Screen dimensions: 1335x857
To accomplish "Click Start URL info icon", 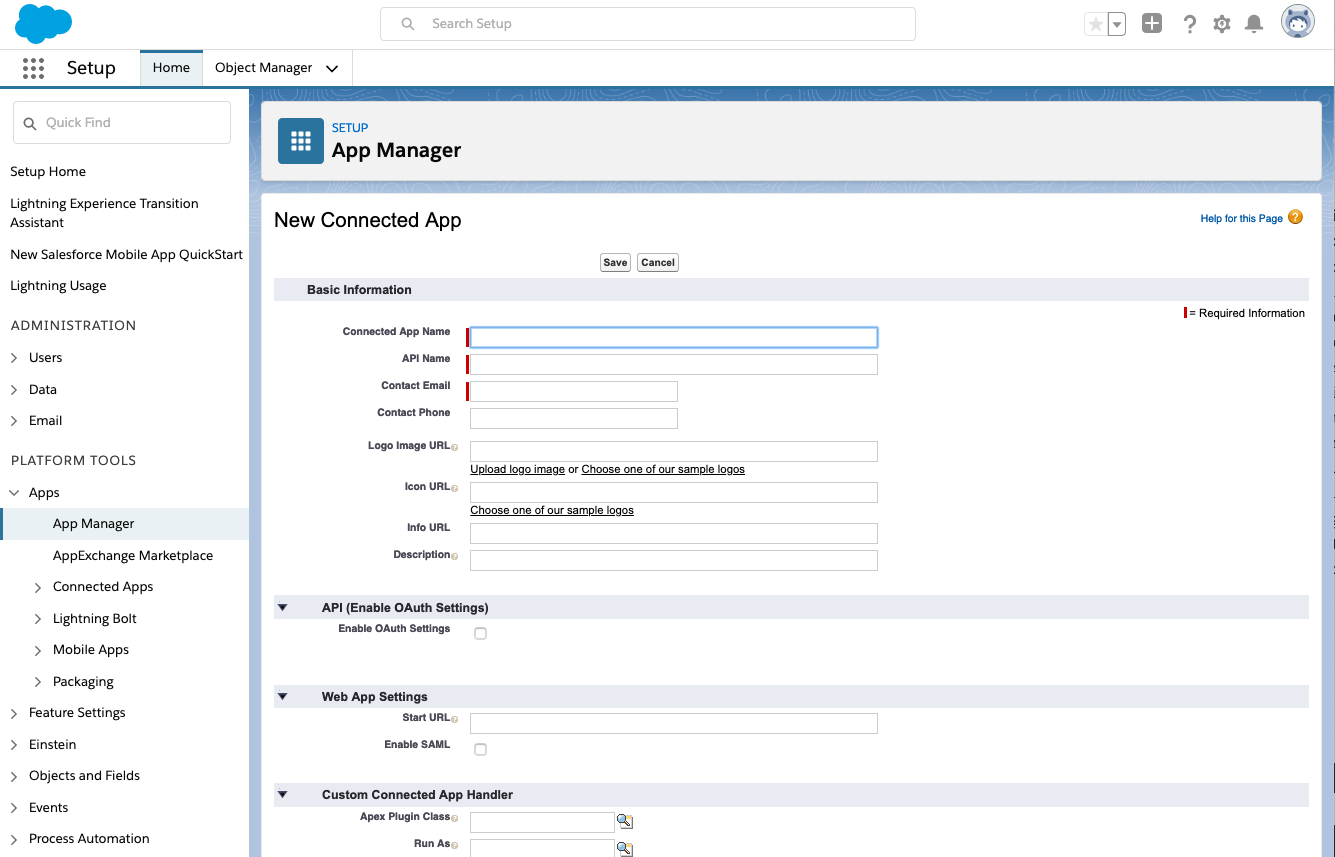I will (455, 719).
